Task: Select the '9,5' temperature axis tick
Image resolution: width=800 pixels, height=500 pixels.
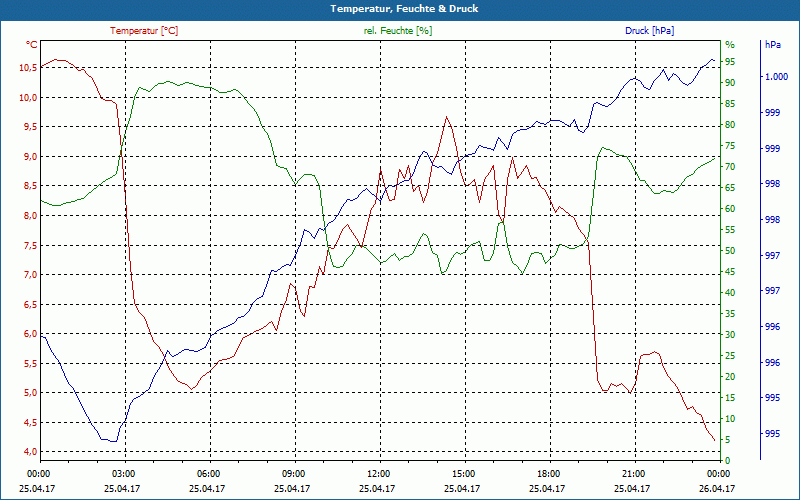Action: (31, 127)
